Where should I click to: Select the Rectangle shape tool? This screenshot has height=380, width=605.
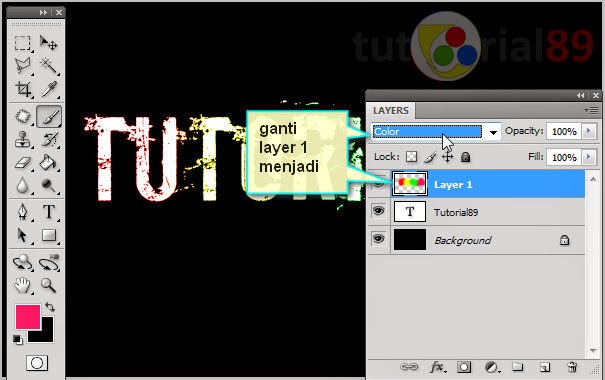[49, 235]
